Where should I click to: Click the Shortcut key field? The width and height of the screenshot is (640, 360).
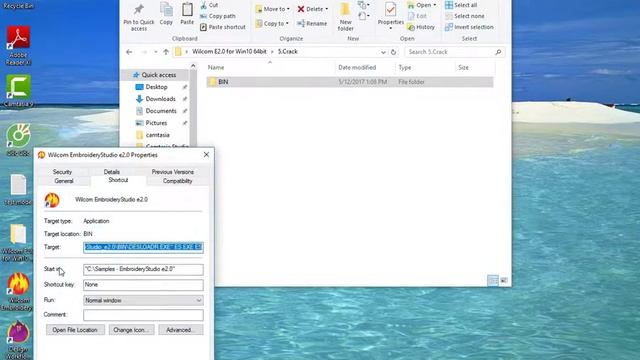143,285
